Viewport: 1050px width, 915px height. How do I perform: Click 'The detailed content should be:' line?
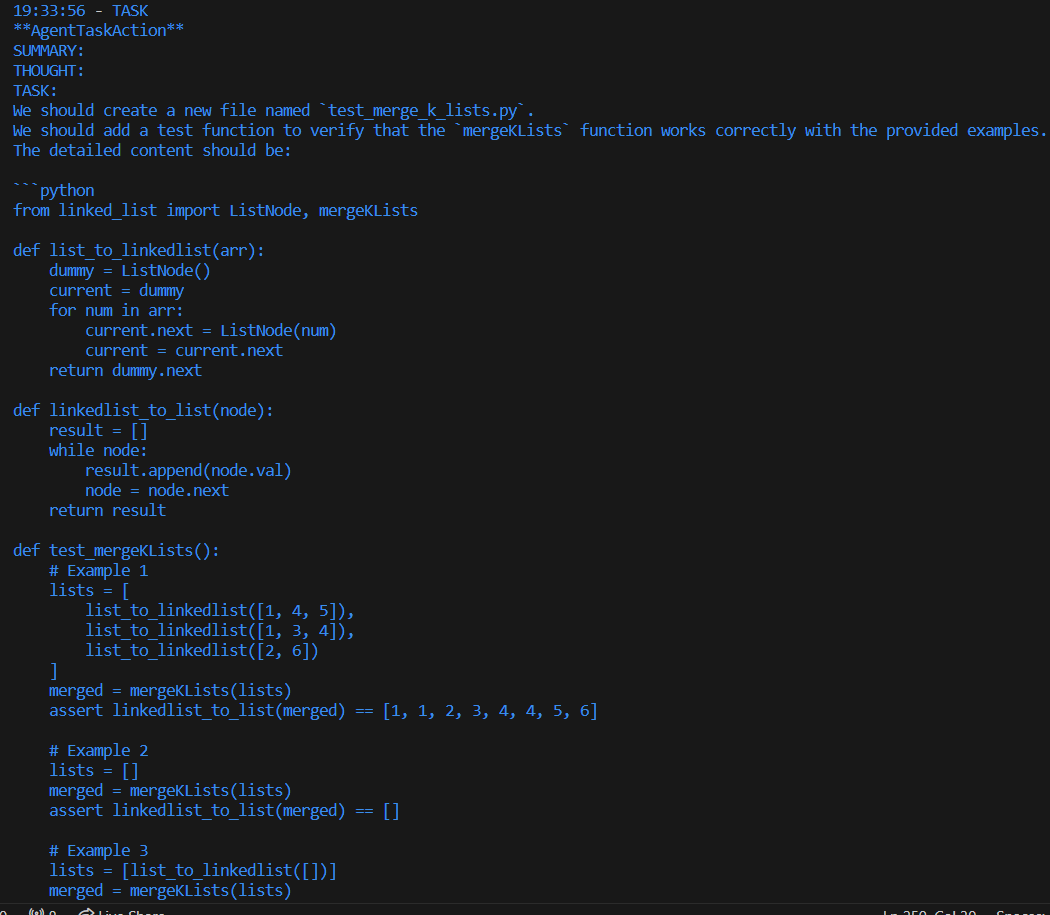pos(152,151)
